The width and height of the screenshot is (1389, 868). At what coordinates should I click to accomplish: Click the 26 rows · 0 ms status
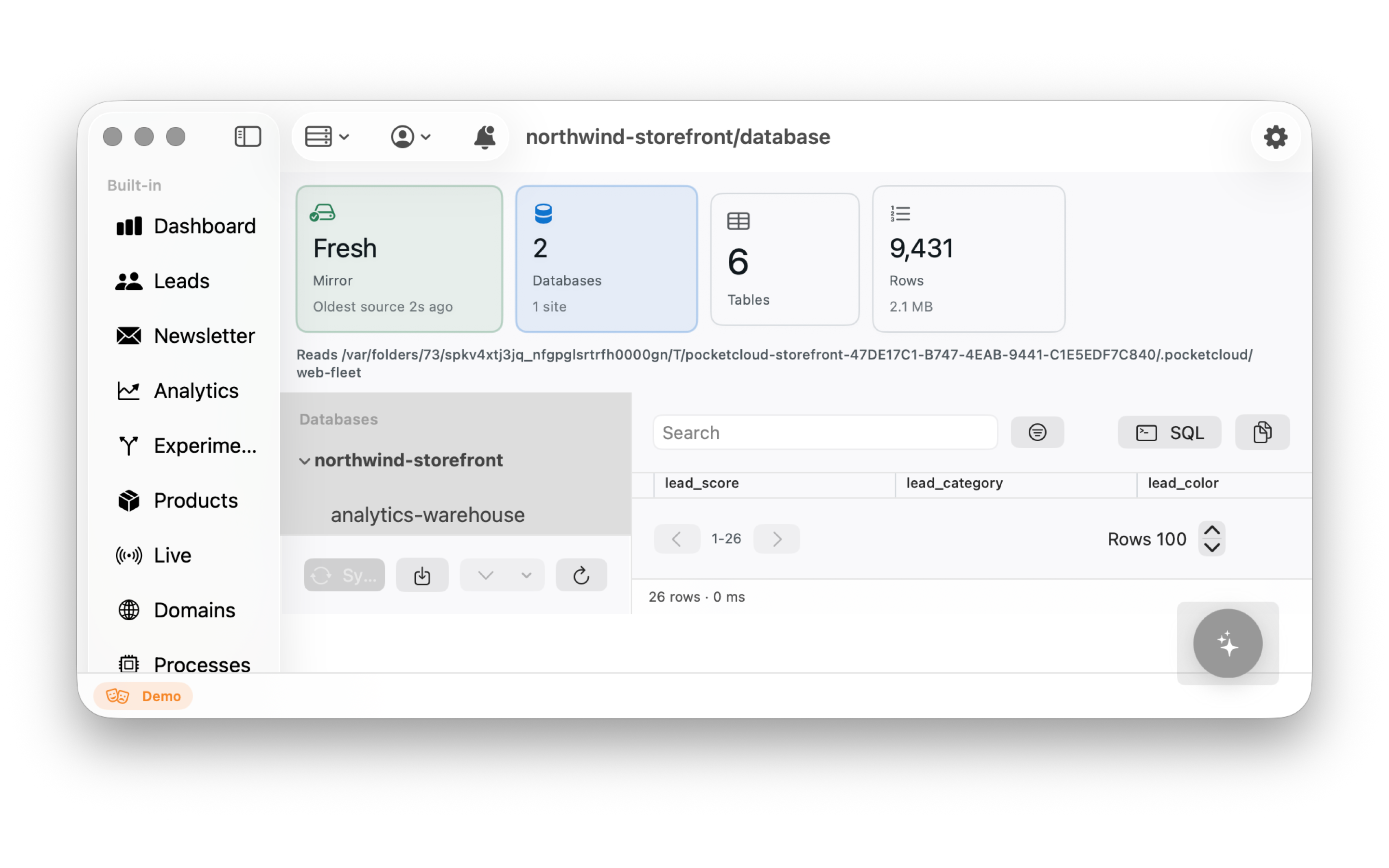click(x=697, y=597)
